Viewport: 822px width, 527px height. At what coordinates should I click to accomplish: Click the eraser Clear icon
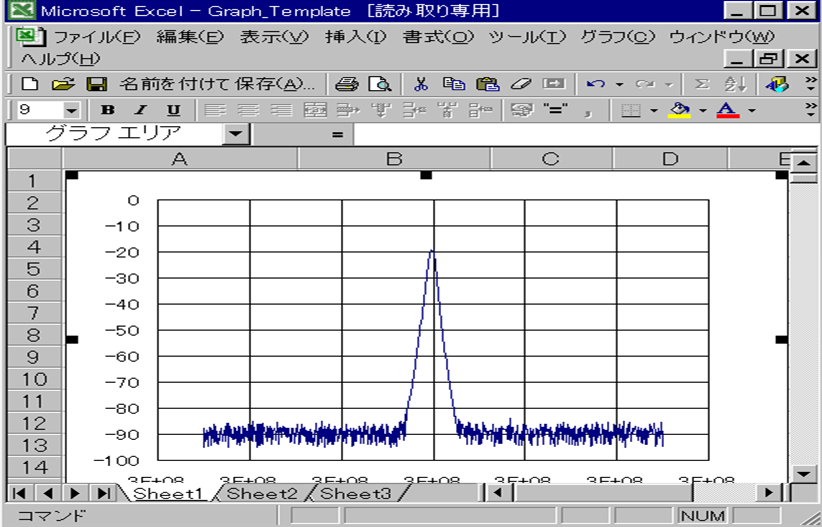pyautogui.click(x=521, y=84)
